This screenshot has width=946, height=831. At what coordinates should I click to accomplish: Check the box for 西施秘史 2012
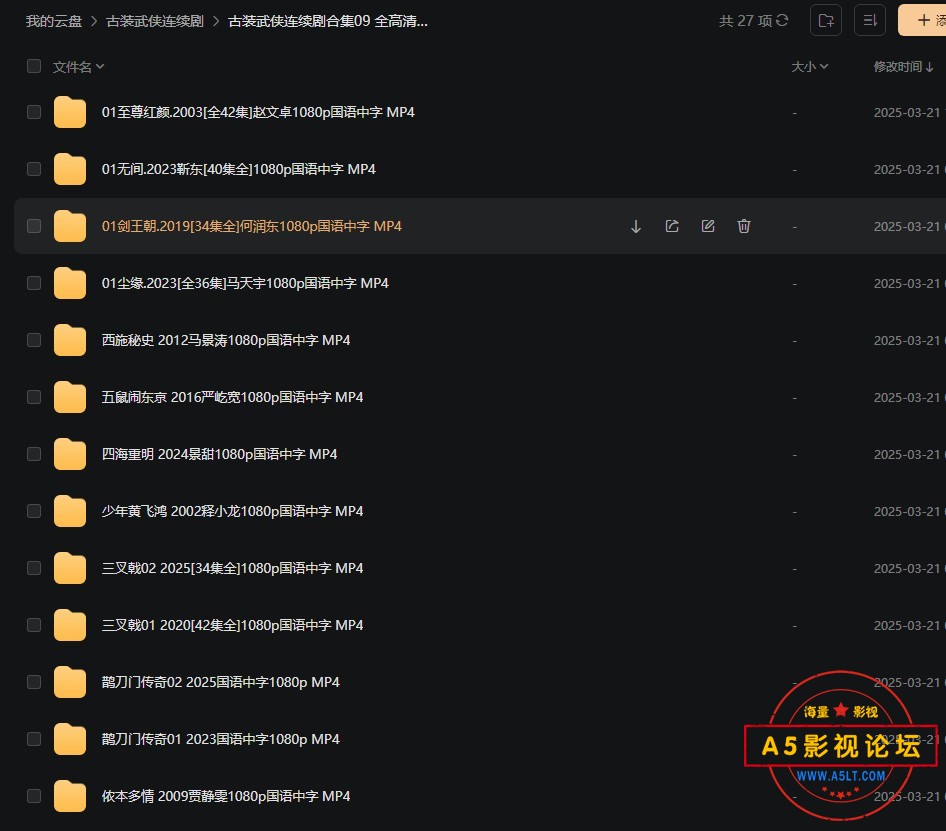(x=34, y=340)
